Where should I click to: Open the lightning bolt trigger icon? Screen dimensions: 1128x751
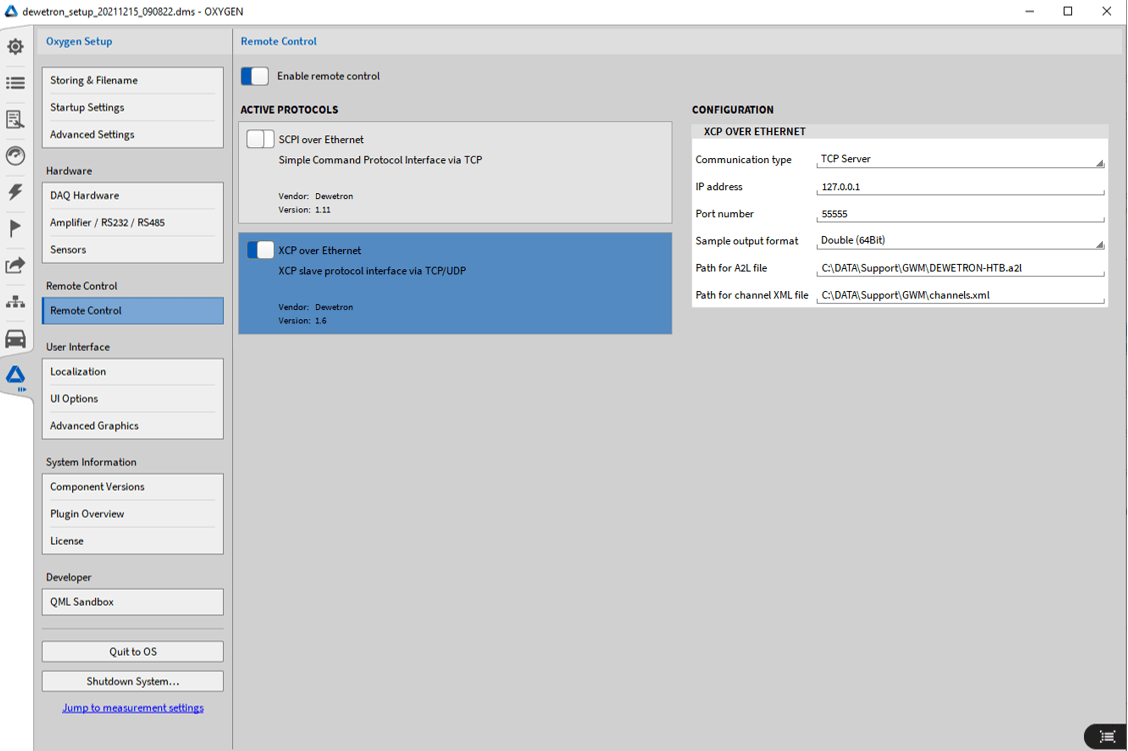click(16, 192)
